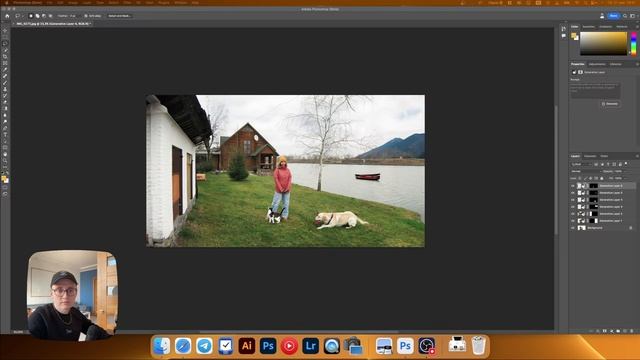Hide Generative Layer 1

click(x=573, y=221)
